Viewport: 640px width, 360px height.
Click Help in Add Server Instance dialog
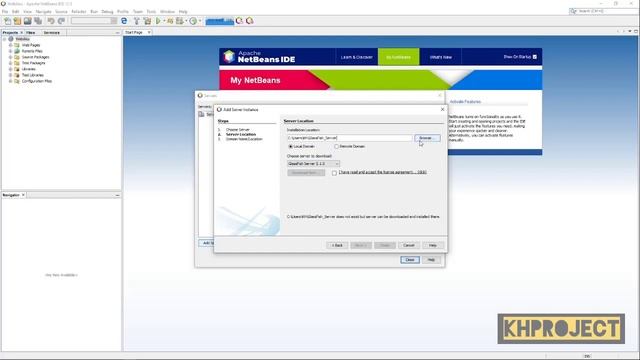coord(433,245)
